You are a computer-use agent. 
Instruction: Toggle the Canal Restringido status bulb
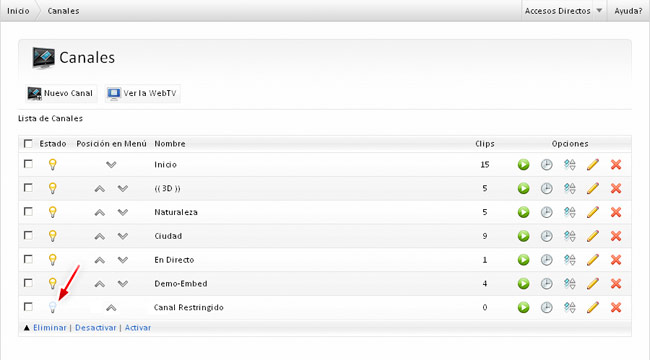53,307
